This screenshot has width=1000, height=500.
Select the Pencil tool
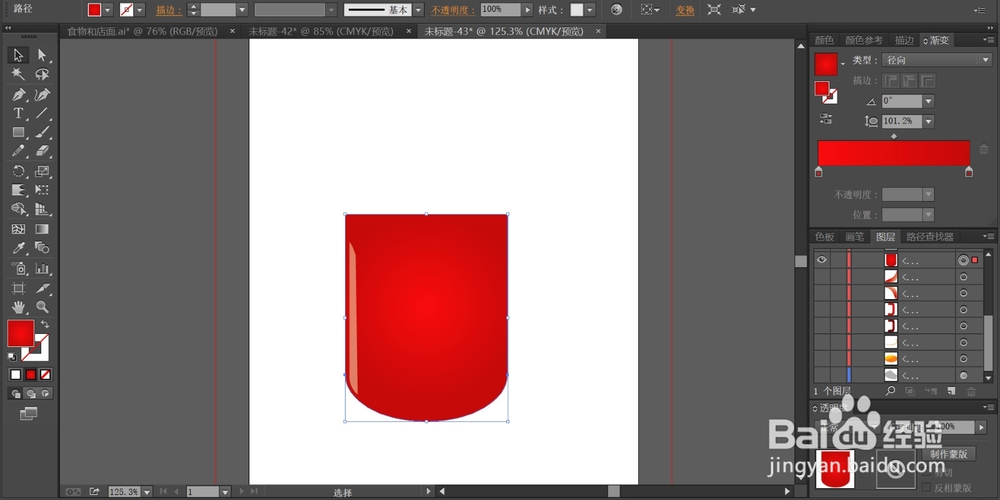point(18,151)
